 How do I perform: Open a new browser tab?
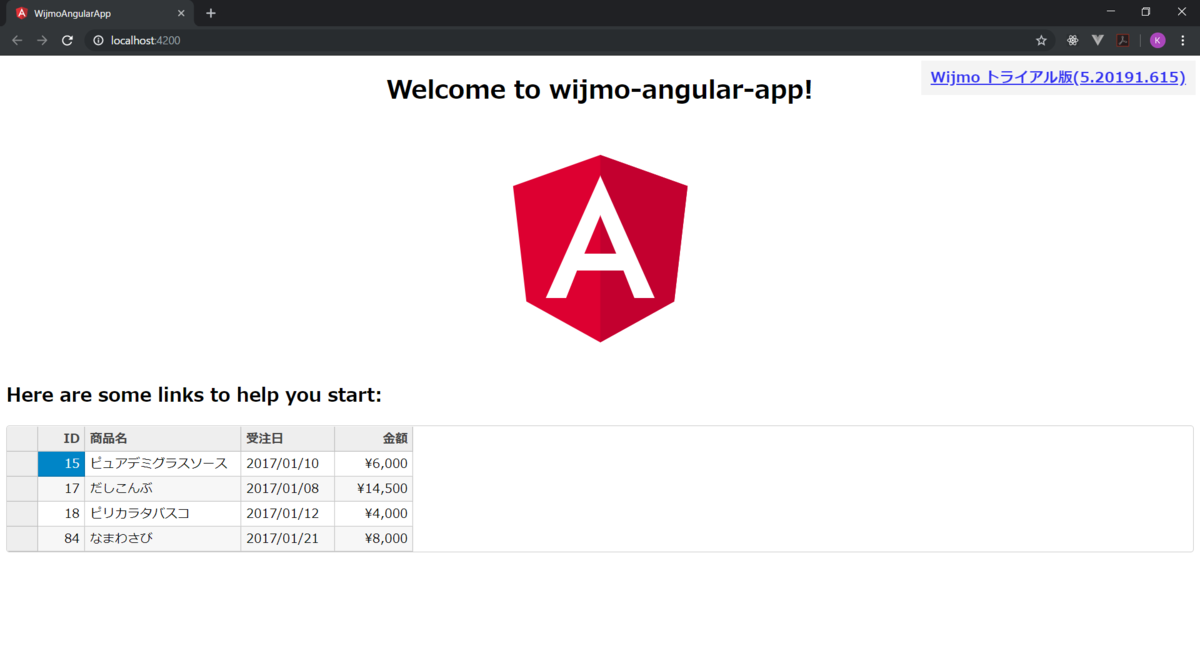pyautogui.click(x=211, y=13)
